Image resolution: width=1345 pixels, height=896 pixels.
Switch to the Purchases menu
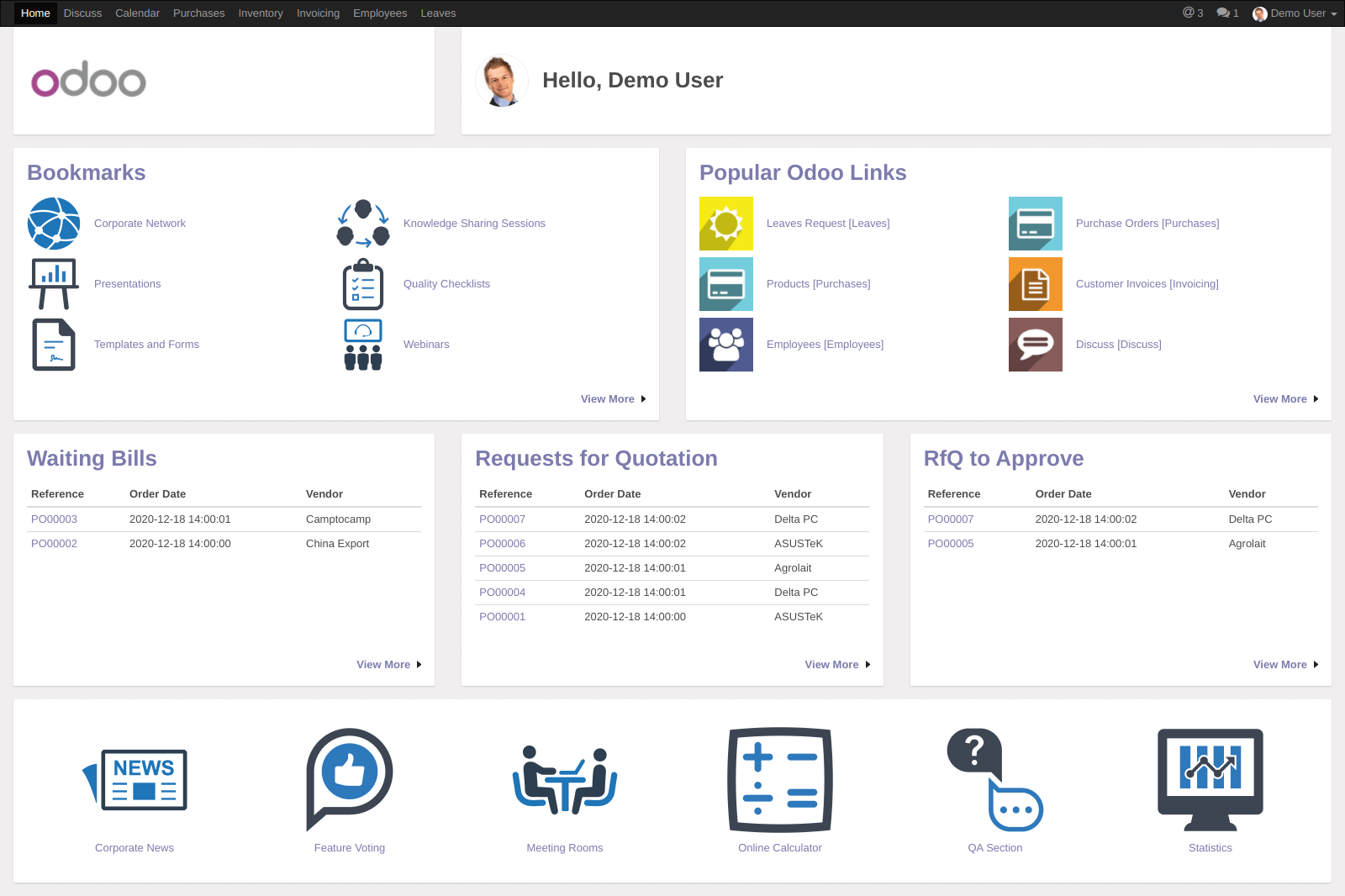coord(198,13)
